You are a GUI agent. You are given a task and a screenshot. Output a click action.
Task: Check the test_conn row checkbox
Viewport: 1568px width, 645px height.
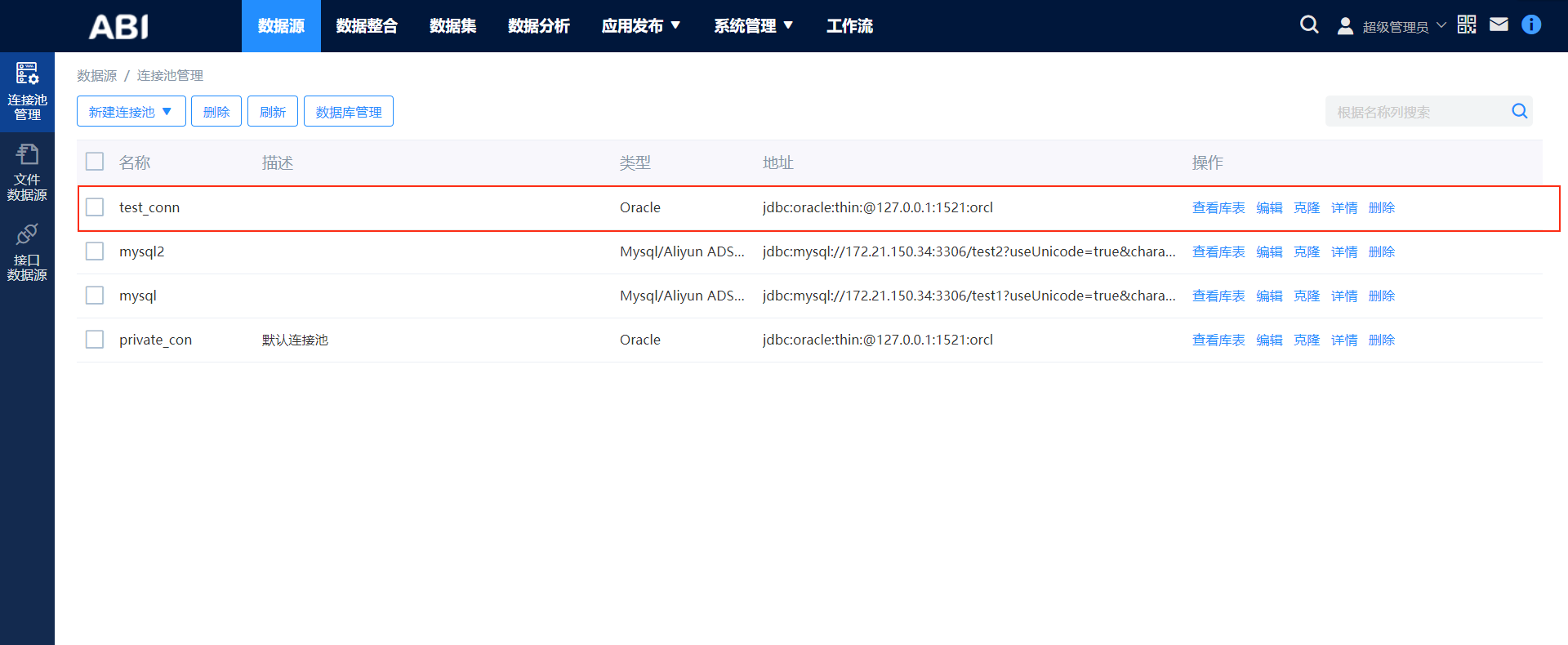tap(95, 207)
